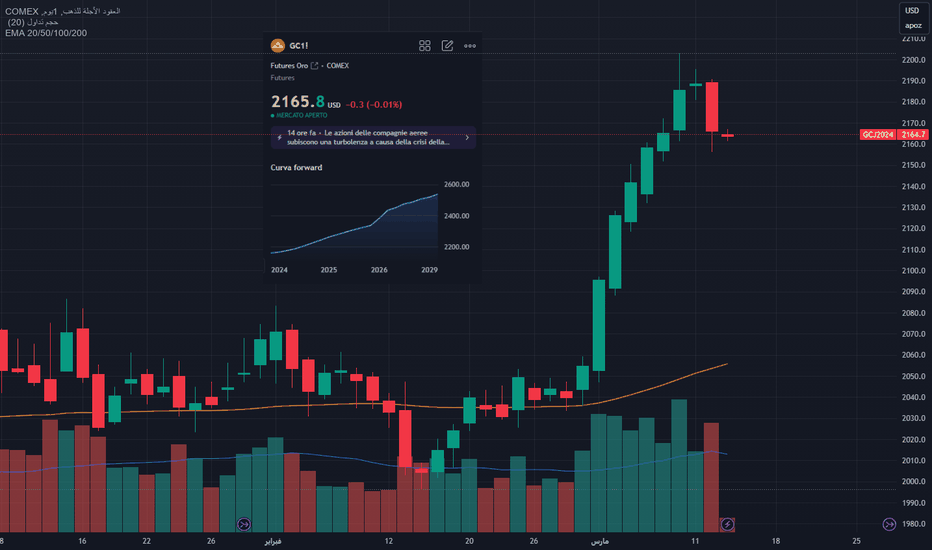Image resolution: width=932 pixels, height=550 pixels.
Task: Click the COMEX exchange label in popup
Action: tap(338, 65)
